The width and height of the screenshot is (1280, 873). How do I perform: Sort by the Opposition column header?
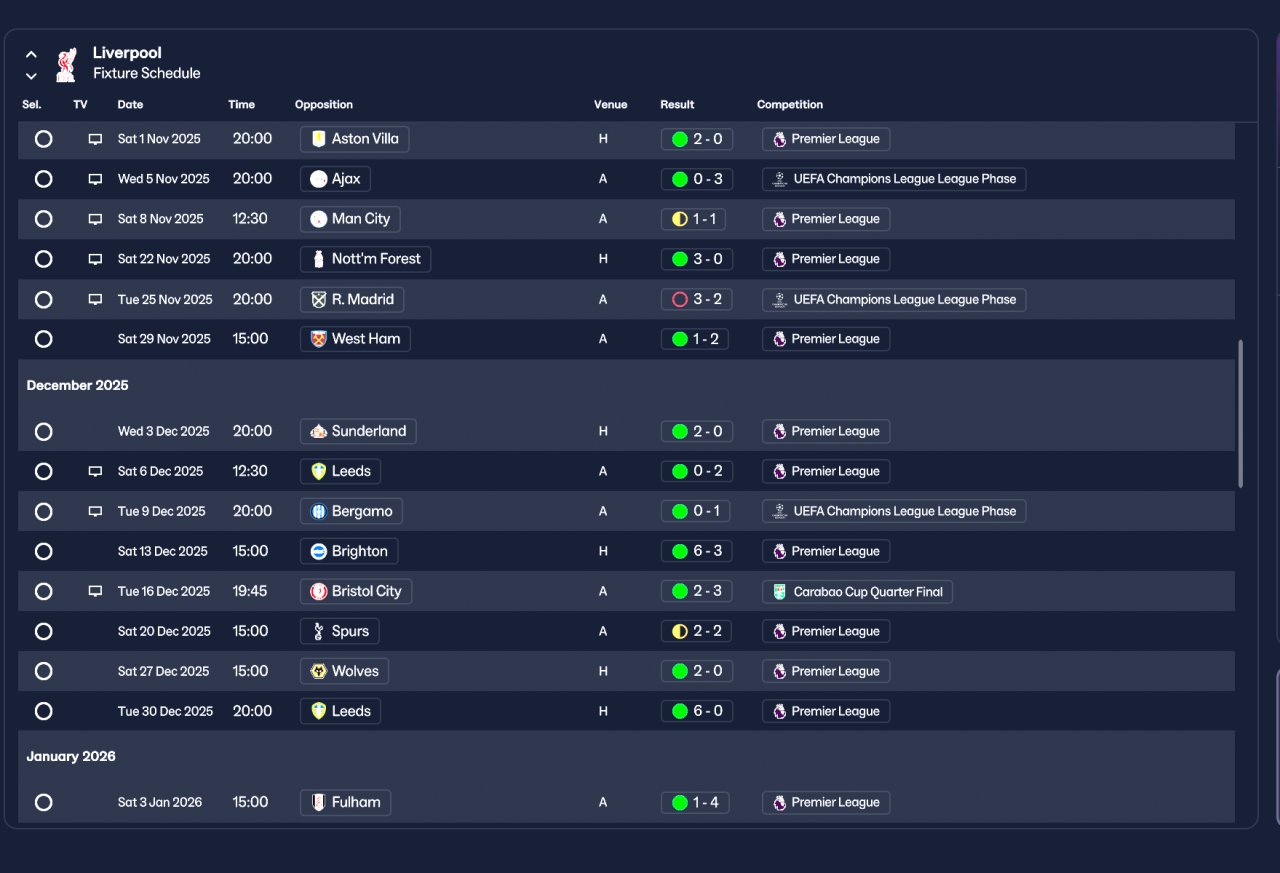pyautogui.click(x=324, y=104)
